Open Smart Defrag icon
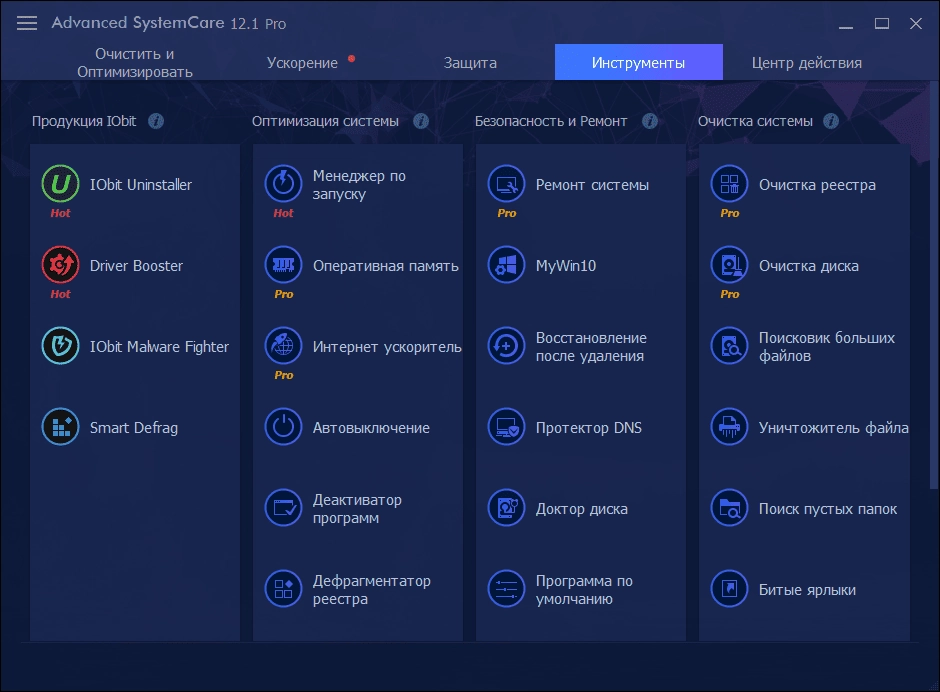This screenshot has height=692, width=940. point(61,426)
